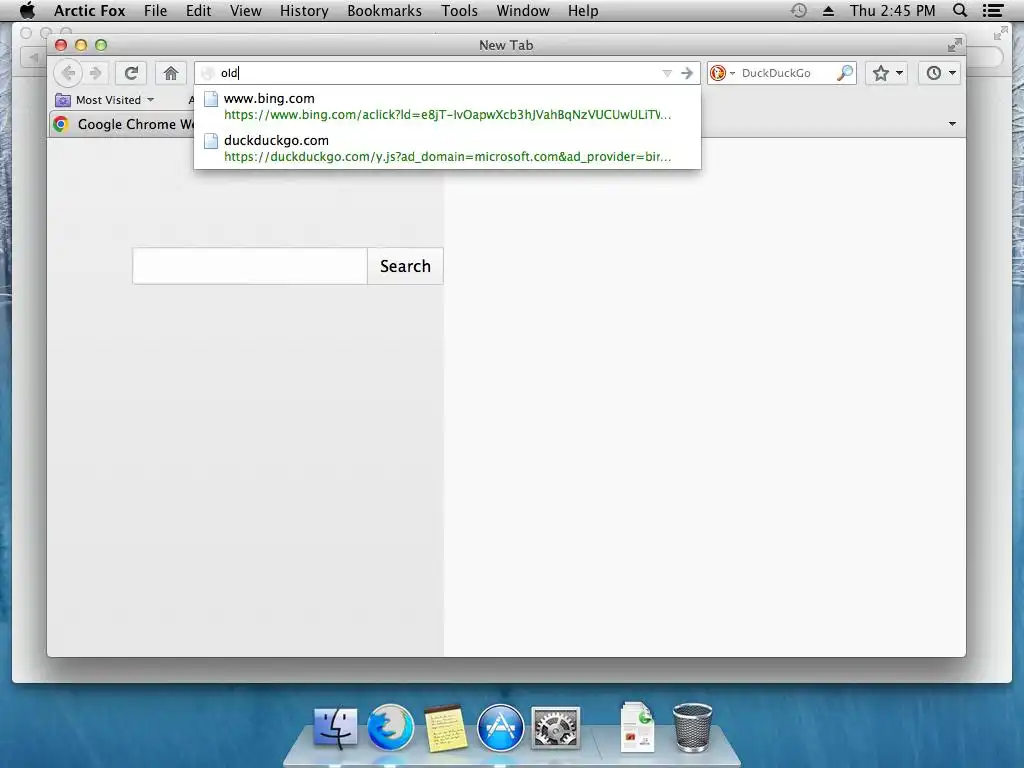1024x768 pixels.
Task: Zoom the window with green button
Action: tap(101, 45)
